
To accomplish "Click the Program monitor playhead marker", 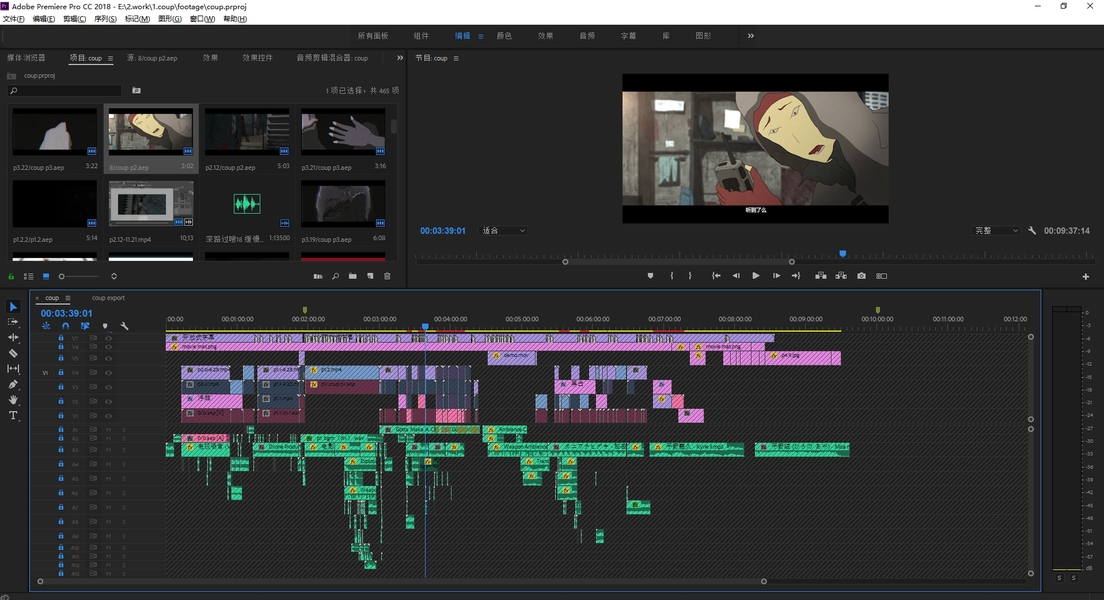I will tap(843, 254).
